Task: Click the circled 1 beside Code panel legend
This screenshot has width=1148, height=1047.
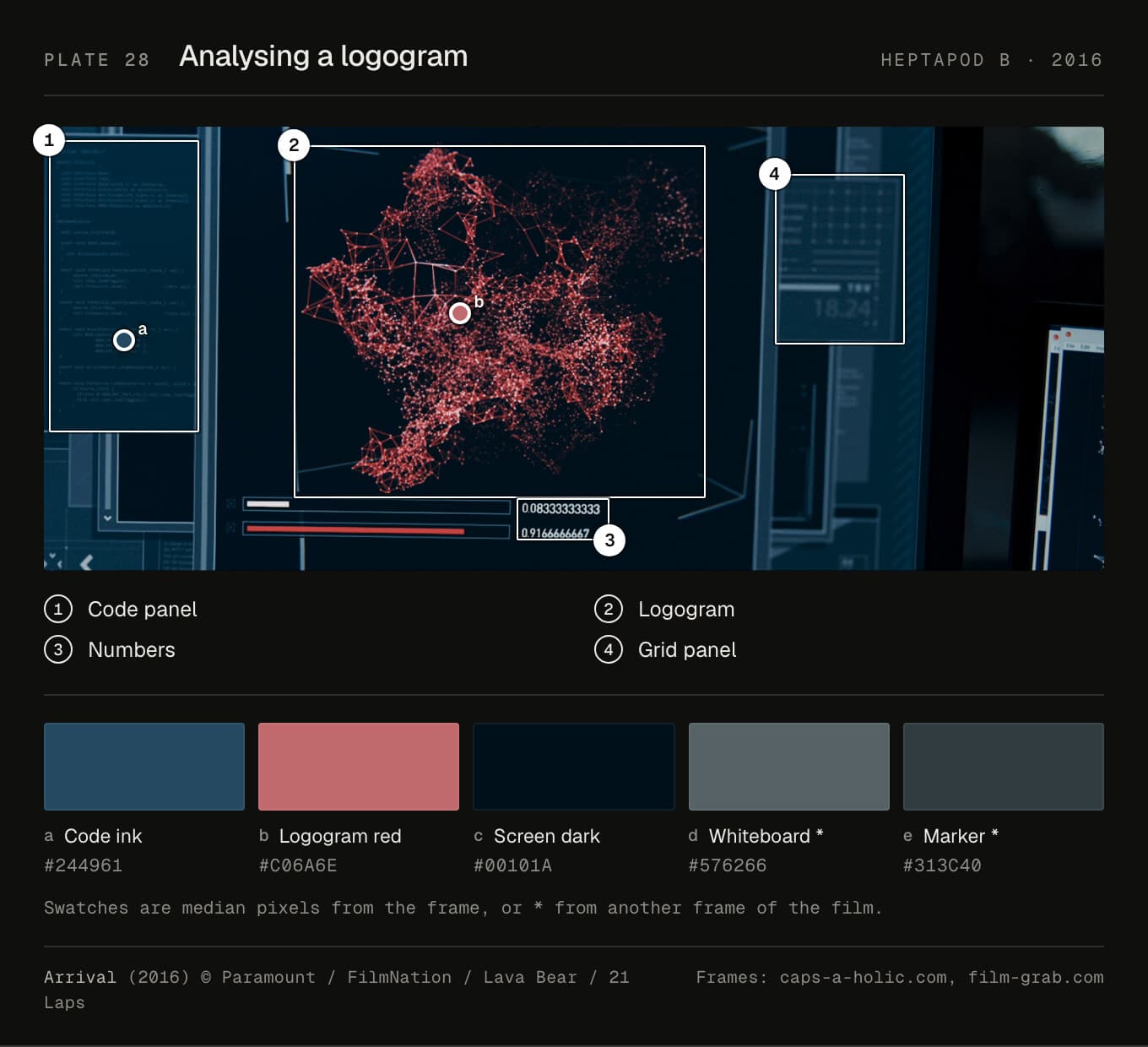Action: point(58,609)
